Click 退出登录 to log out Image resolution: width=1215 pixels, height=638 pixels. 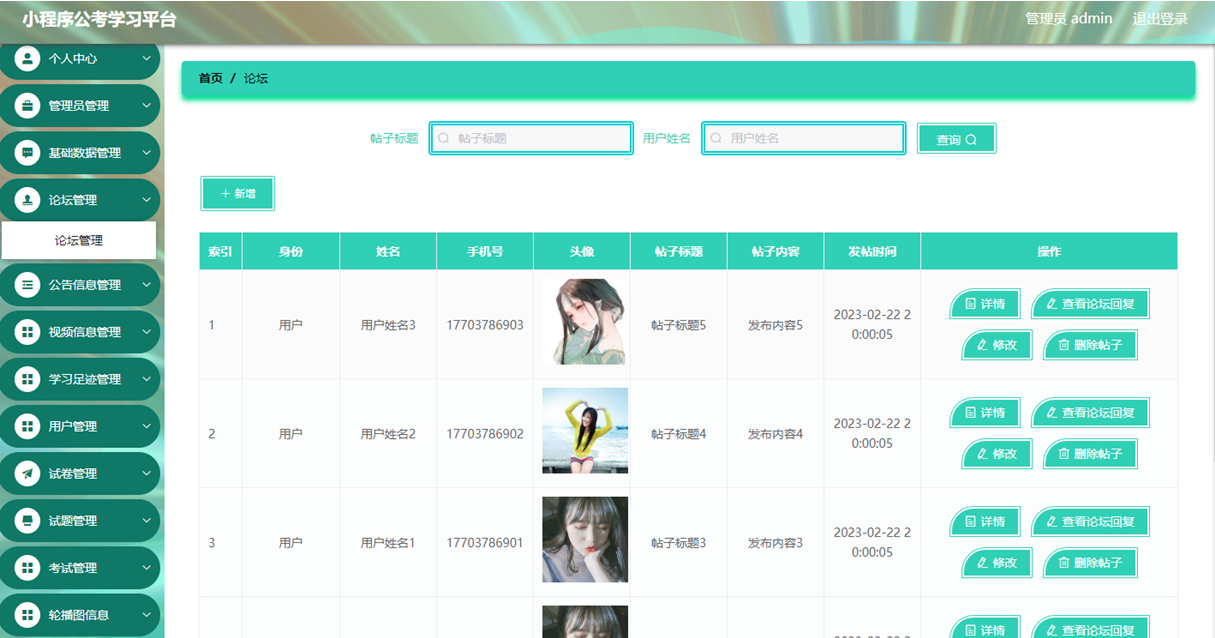[1160, 18]
